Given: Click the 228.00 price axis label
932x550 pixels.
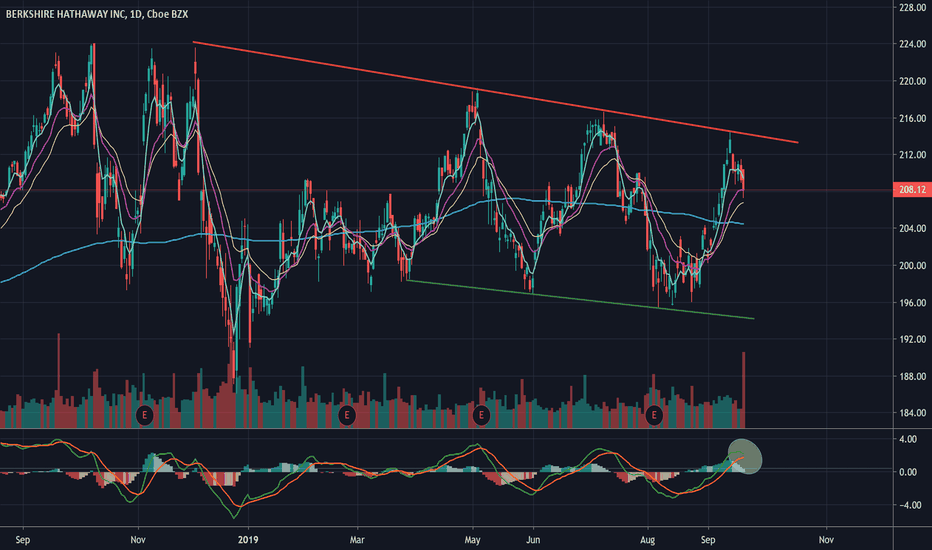Looking at the screenshot, I should click(x=912, y=7).
